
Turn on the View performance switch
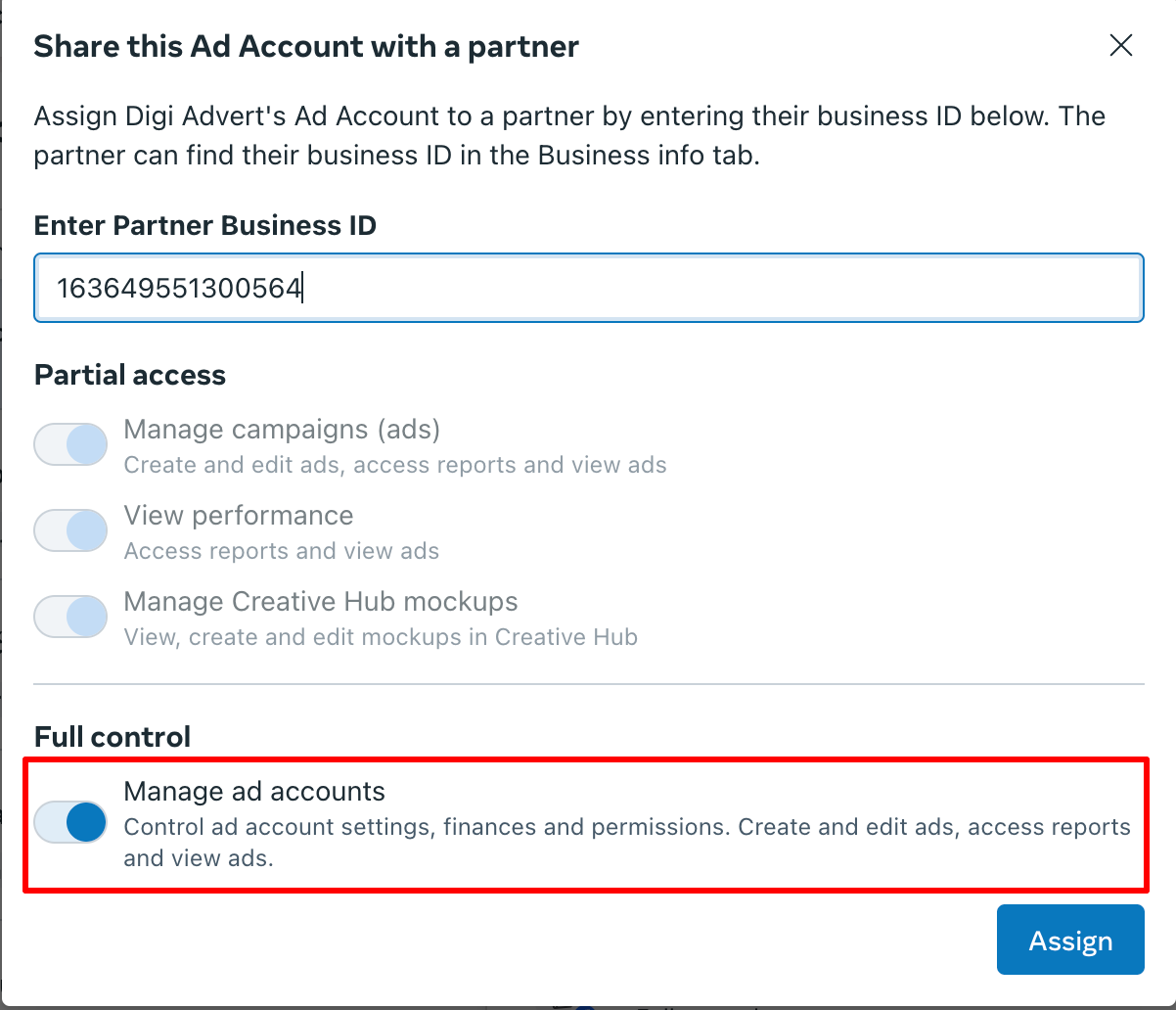click(x=69, y=529)
